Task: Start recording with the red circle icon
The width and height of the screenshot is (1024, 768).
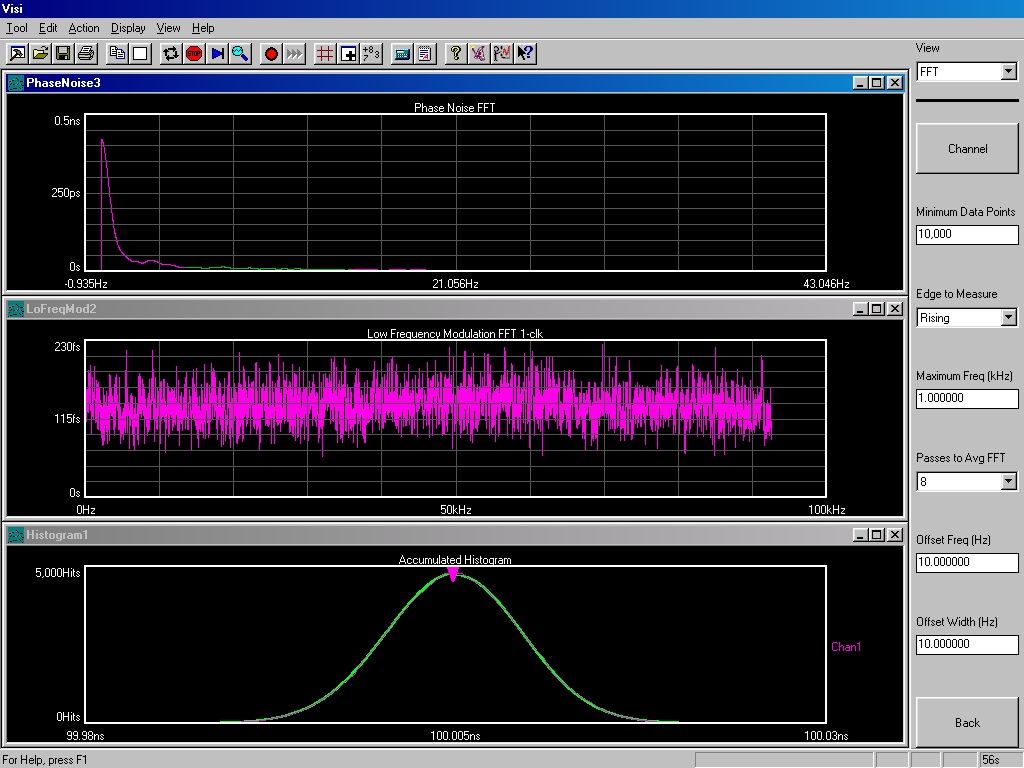Action: pyautogui.click(x=271, y=54)
